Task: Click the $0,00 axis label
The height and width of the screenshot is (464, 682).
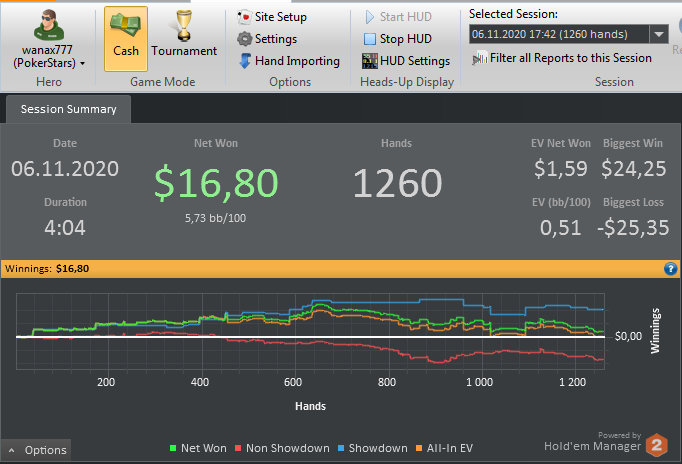Action: [628, 336]
